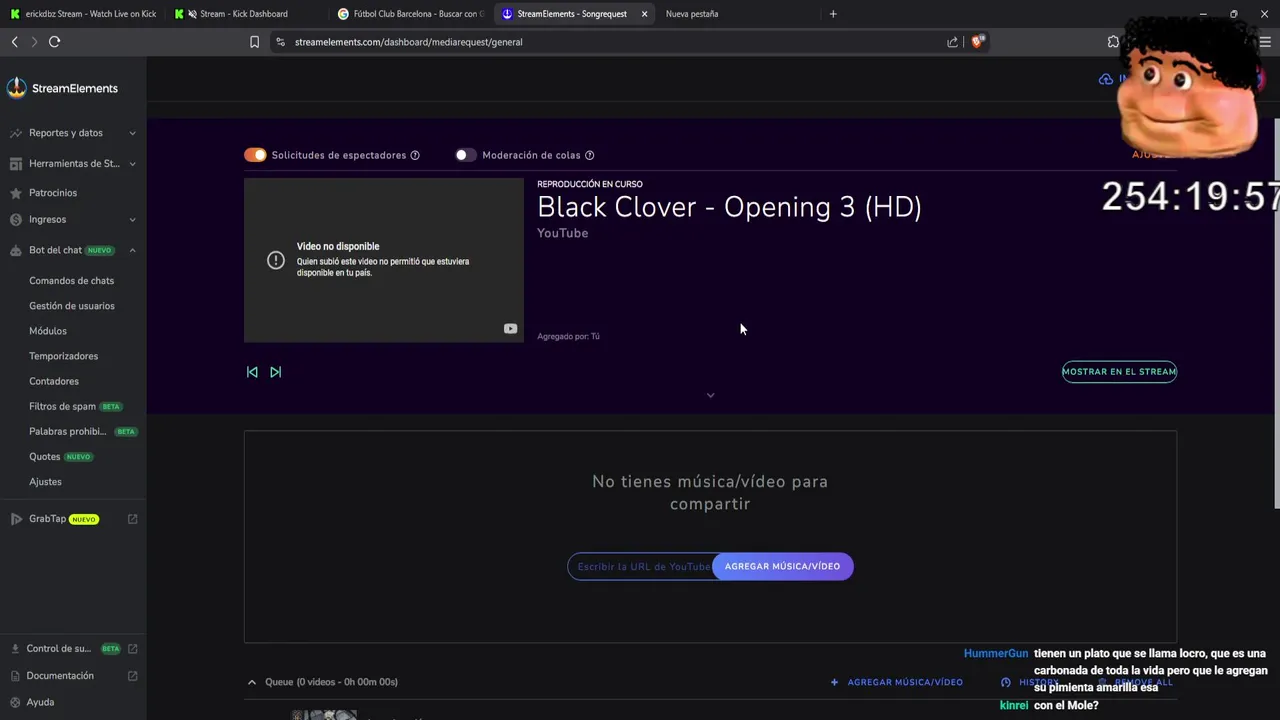
Task: Click the Herramientas de St... sidebar icon
Action: click(x=16, y=163)
